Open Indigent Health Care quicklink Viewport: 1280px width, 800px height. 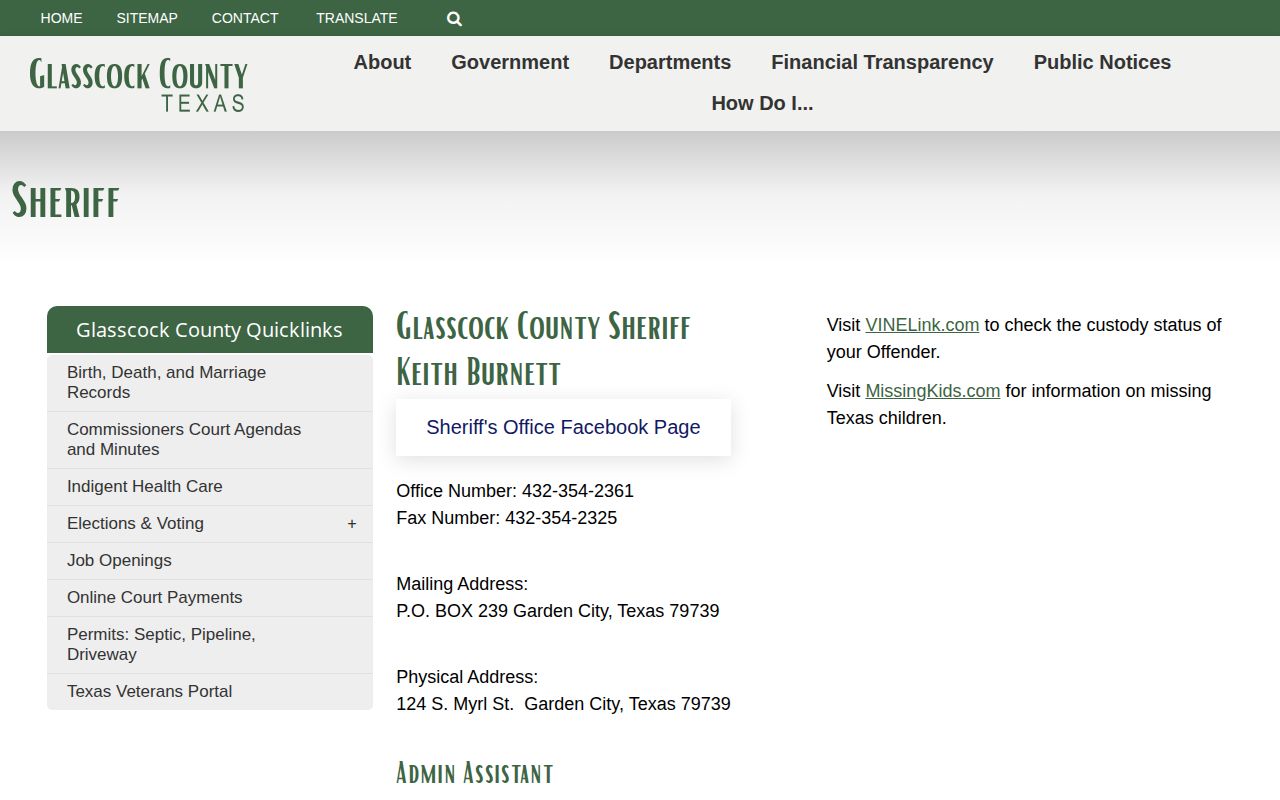coord(210,487)
